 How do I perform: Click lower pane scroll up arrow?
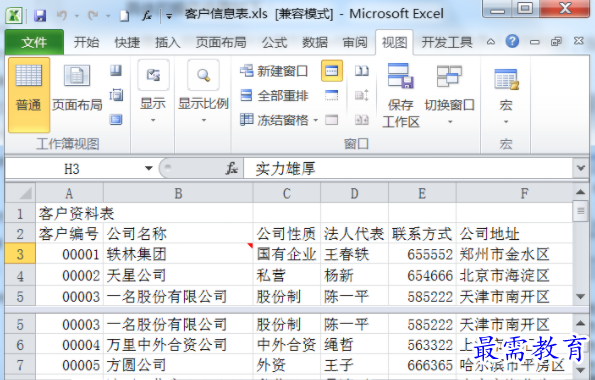pyautogui.click(x=581, y=323)
